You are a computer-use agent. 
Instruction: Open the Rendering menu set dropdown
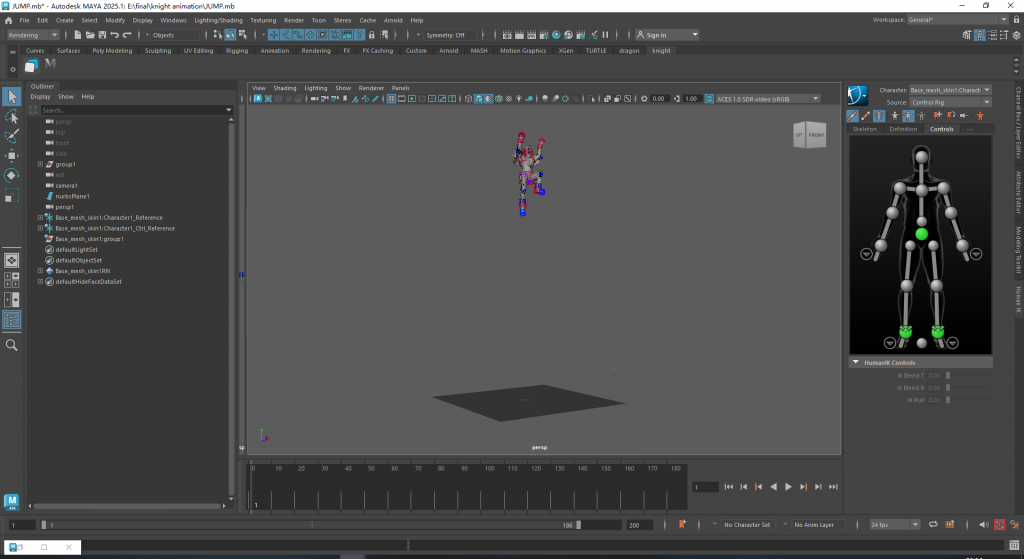click(33, 35)
